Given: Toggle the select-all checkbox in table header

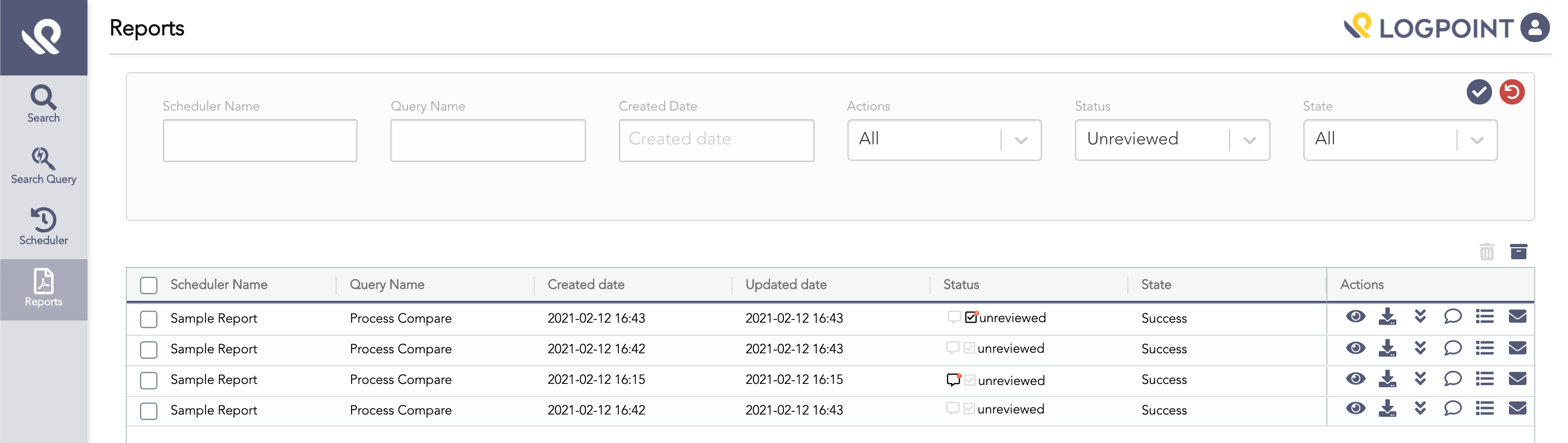Looking at the screenshot, I should [x=149, y=285].
